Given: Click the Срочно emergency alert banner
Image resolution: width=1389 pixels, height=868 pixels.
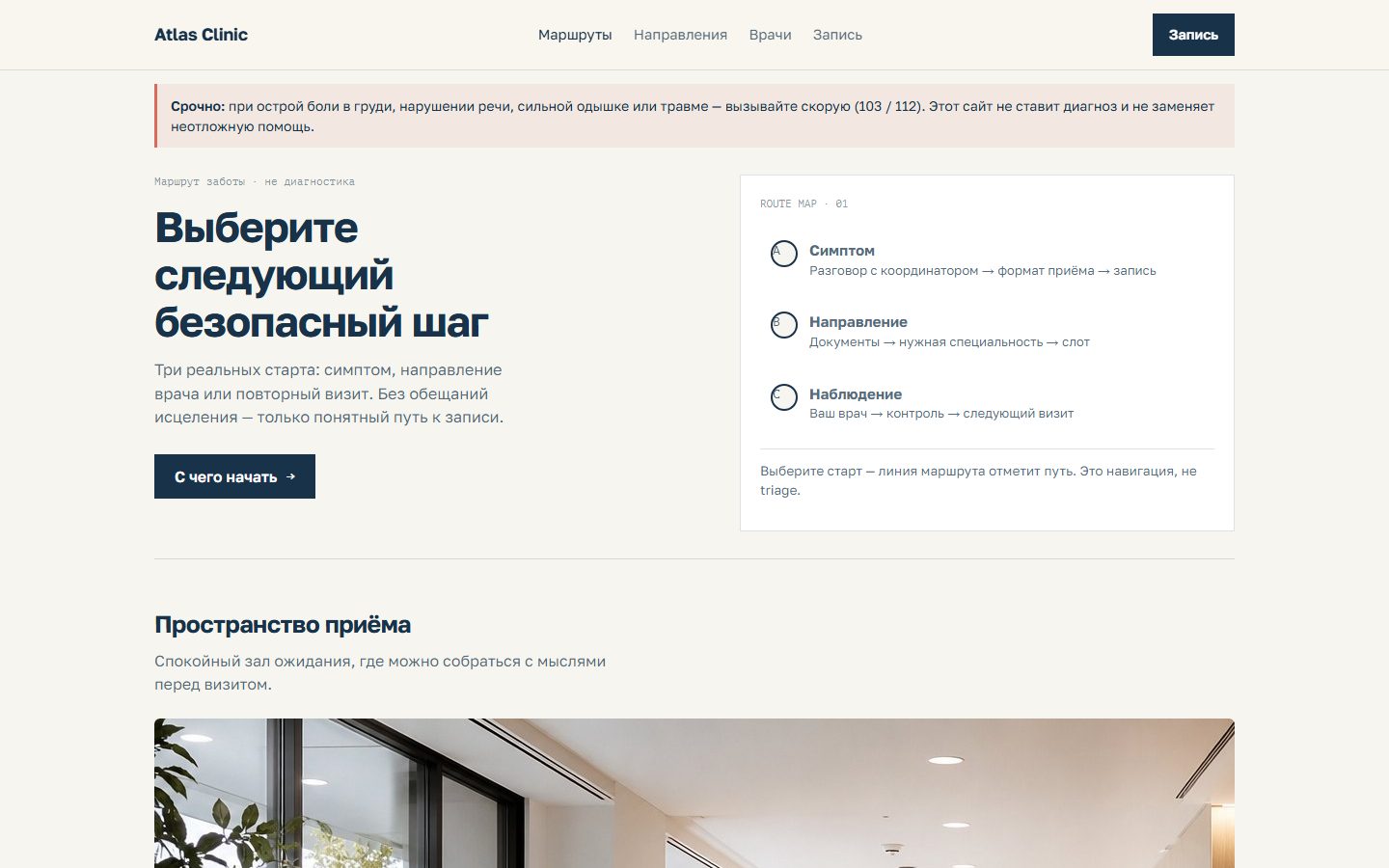Looking at the screenshot, I should 694,116.
